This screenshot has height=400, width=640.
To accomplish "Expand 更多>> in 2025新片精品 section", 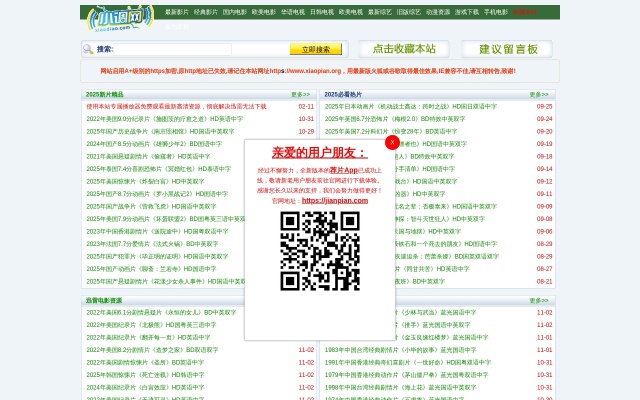I will tap(300, 94).
